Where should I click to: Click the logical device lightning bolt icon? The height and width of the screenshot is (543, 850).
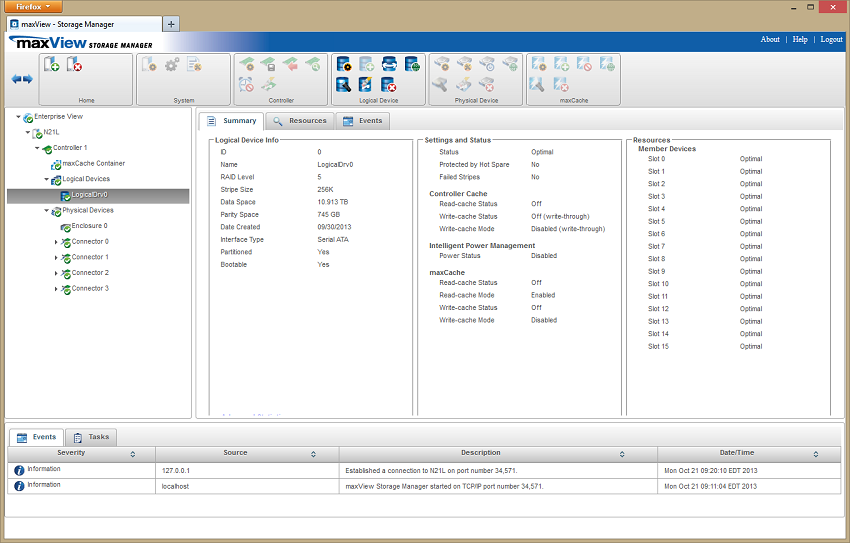366,85
